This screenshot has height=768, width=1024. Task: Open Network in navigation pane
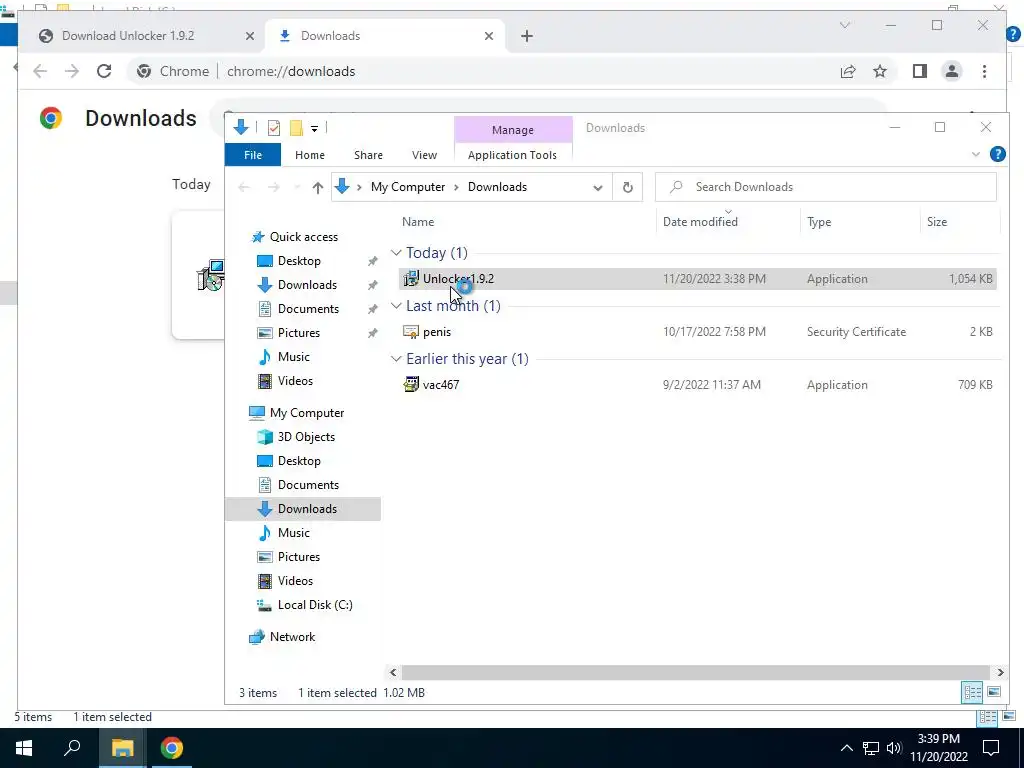(x=292, y=637)
